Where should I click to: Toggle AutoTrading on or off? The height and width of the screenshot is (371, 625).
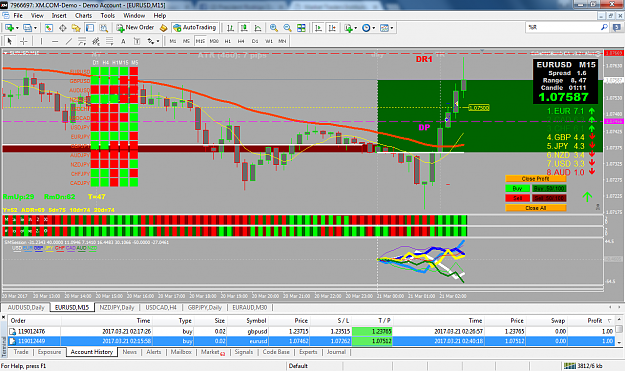click(195, 27)
